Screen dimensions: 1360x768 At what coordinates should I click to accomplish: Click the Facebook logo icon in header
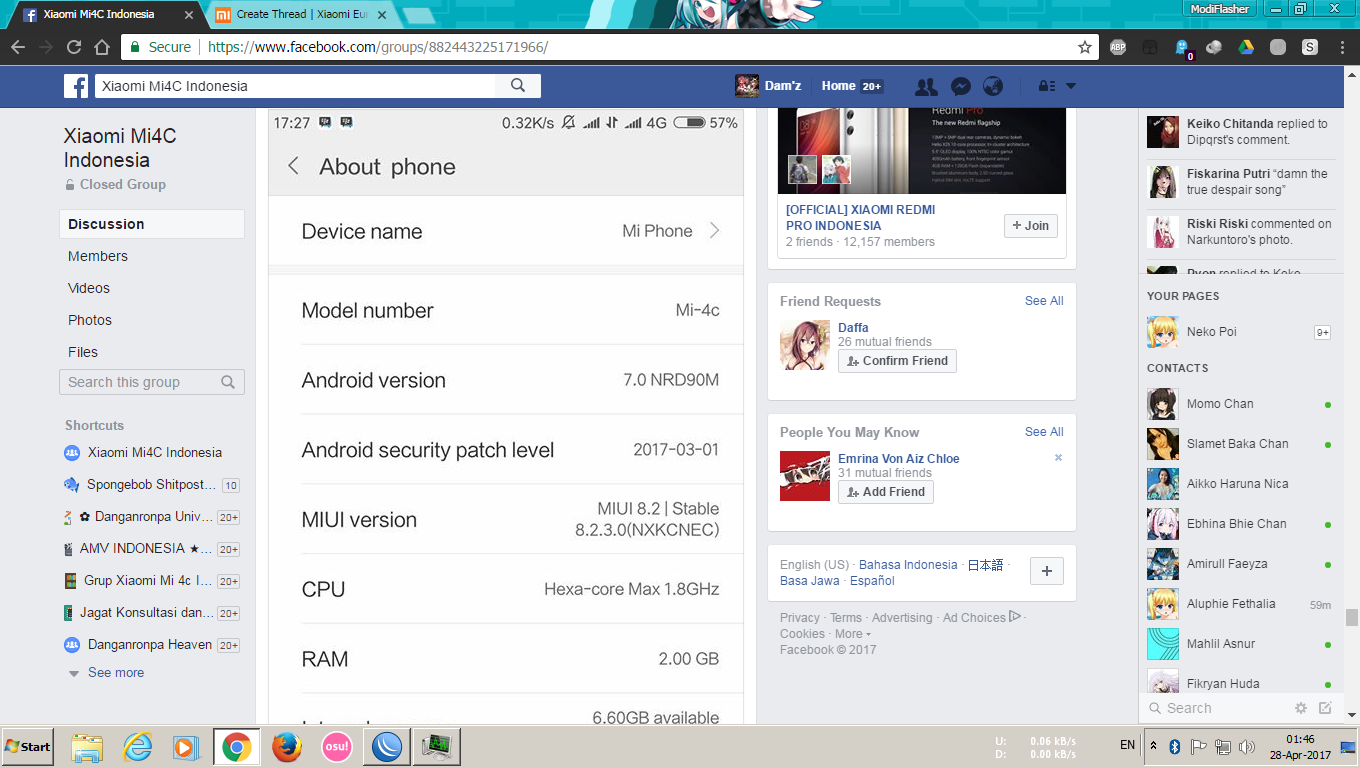(x=76, y=86)
